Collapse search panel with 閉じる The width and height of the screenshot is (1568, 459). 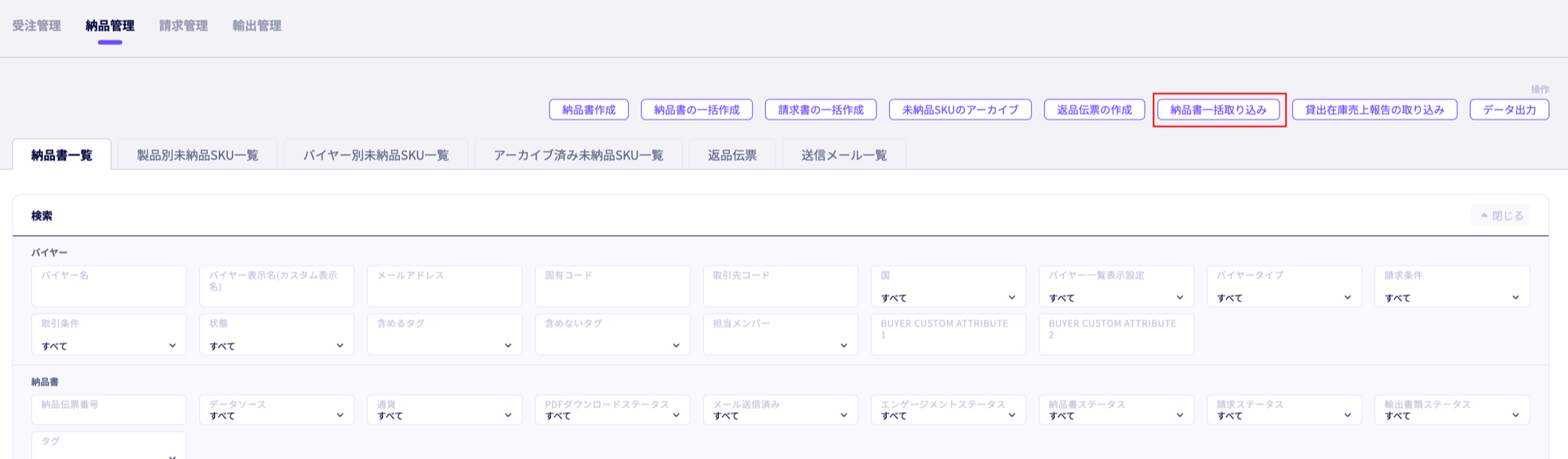pyautogui.click(x=1501, y=215)
